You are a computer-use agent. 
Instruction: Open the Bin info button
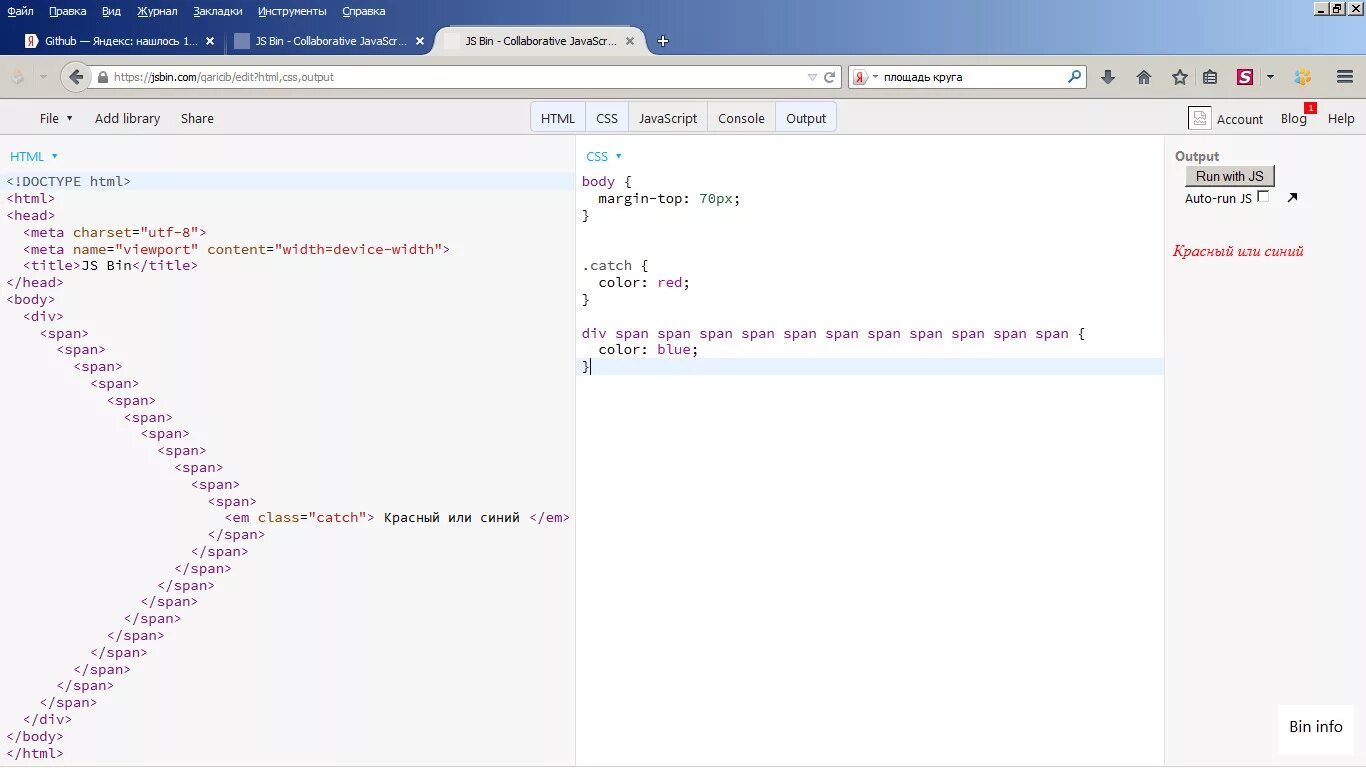pyautogui.click(x=1316, y=727)
